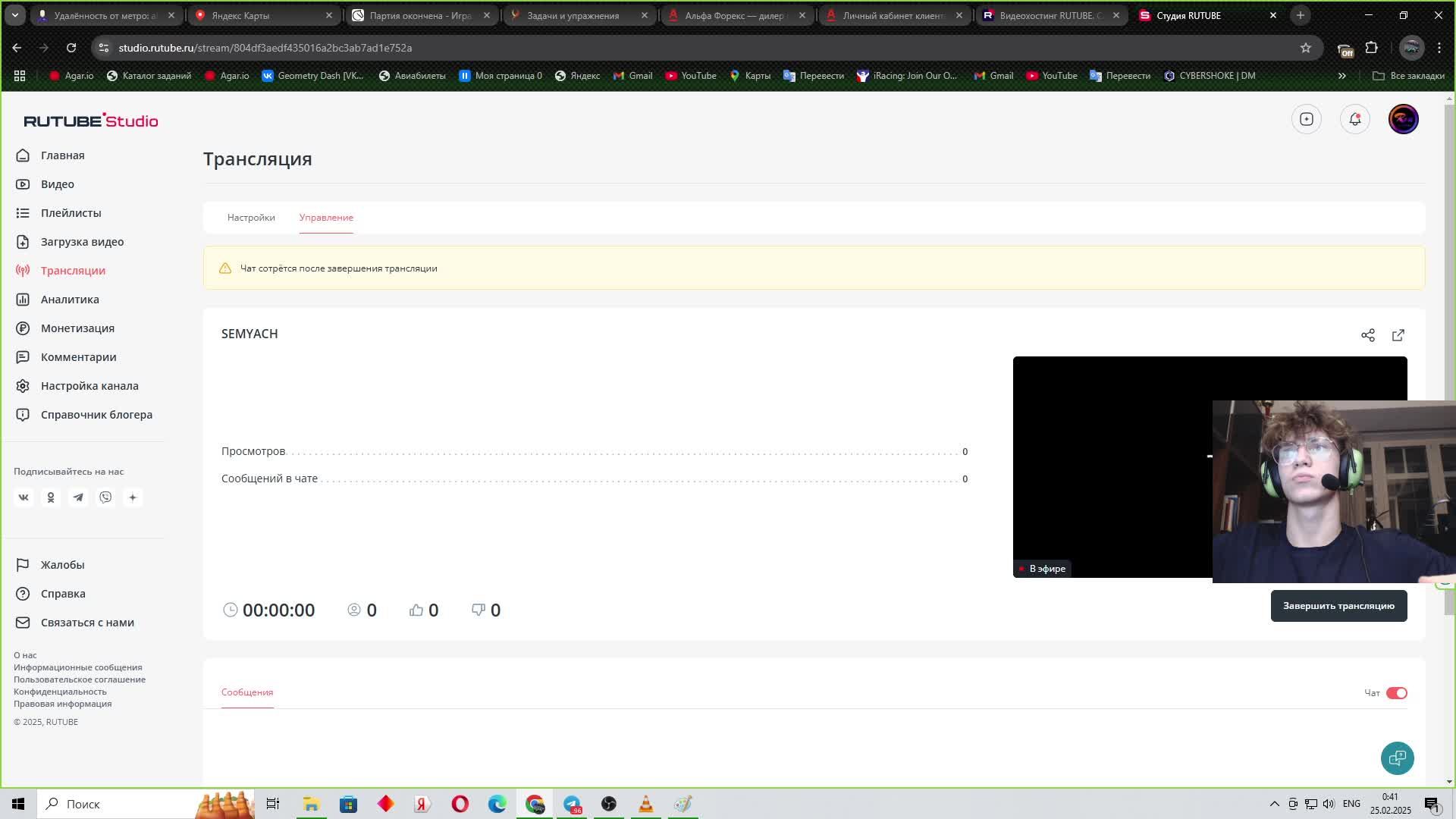
Task: Open Связаться с нами page
Action: [x=75, y=623]
